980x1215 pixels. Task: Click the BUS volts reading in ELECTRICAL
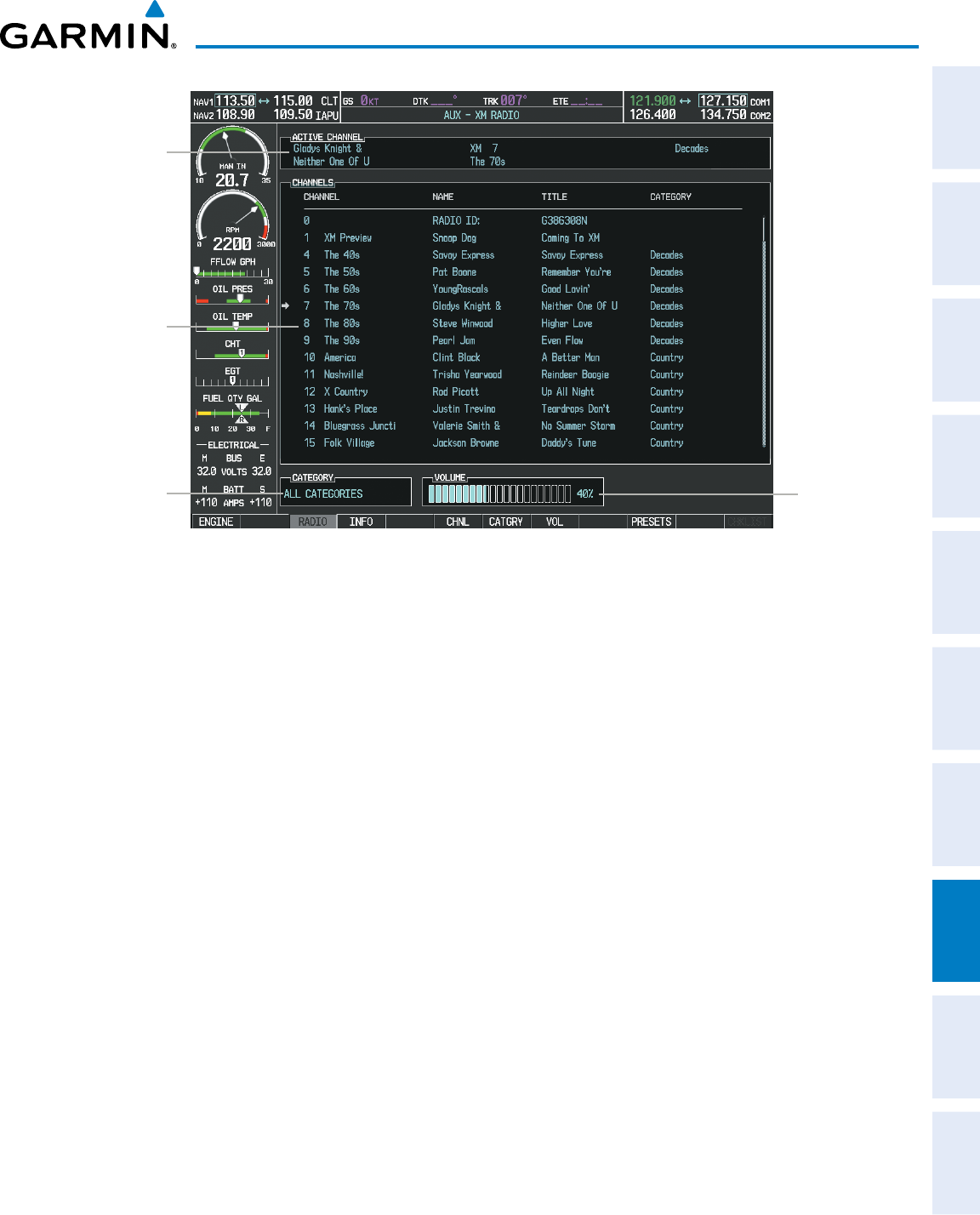[234, 471]
